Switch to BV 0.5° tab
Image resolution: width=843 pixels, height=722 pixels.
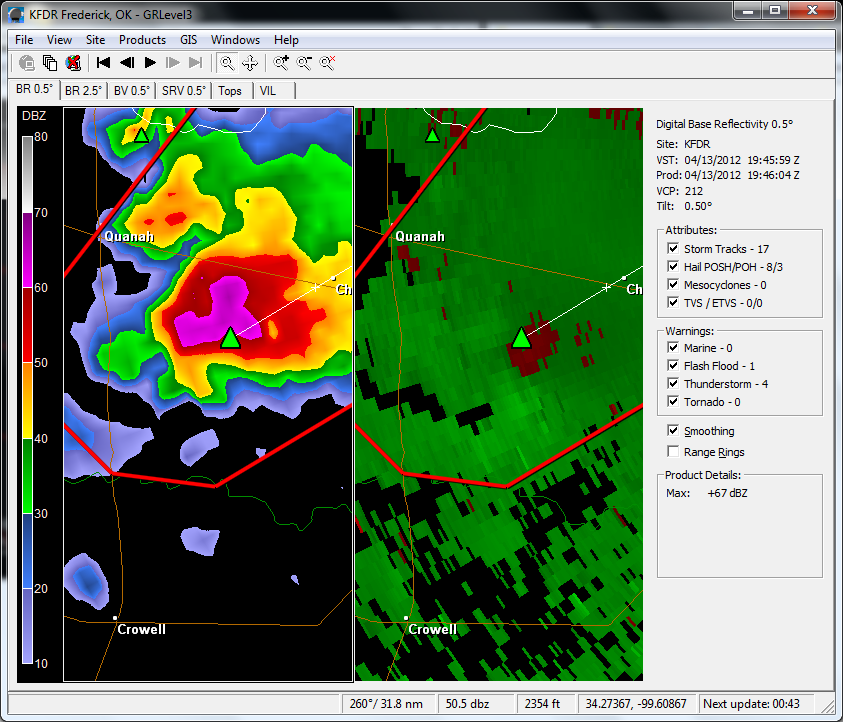coord(132,91)
